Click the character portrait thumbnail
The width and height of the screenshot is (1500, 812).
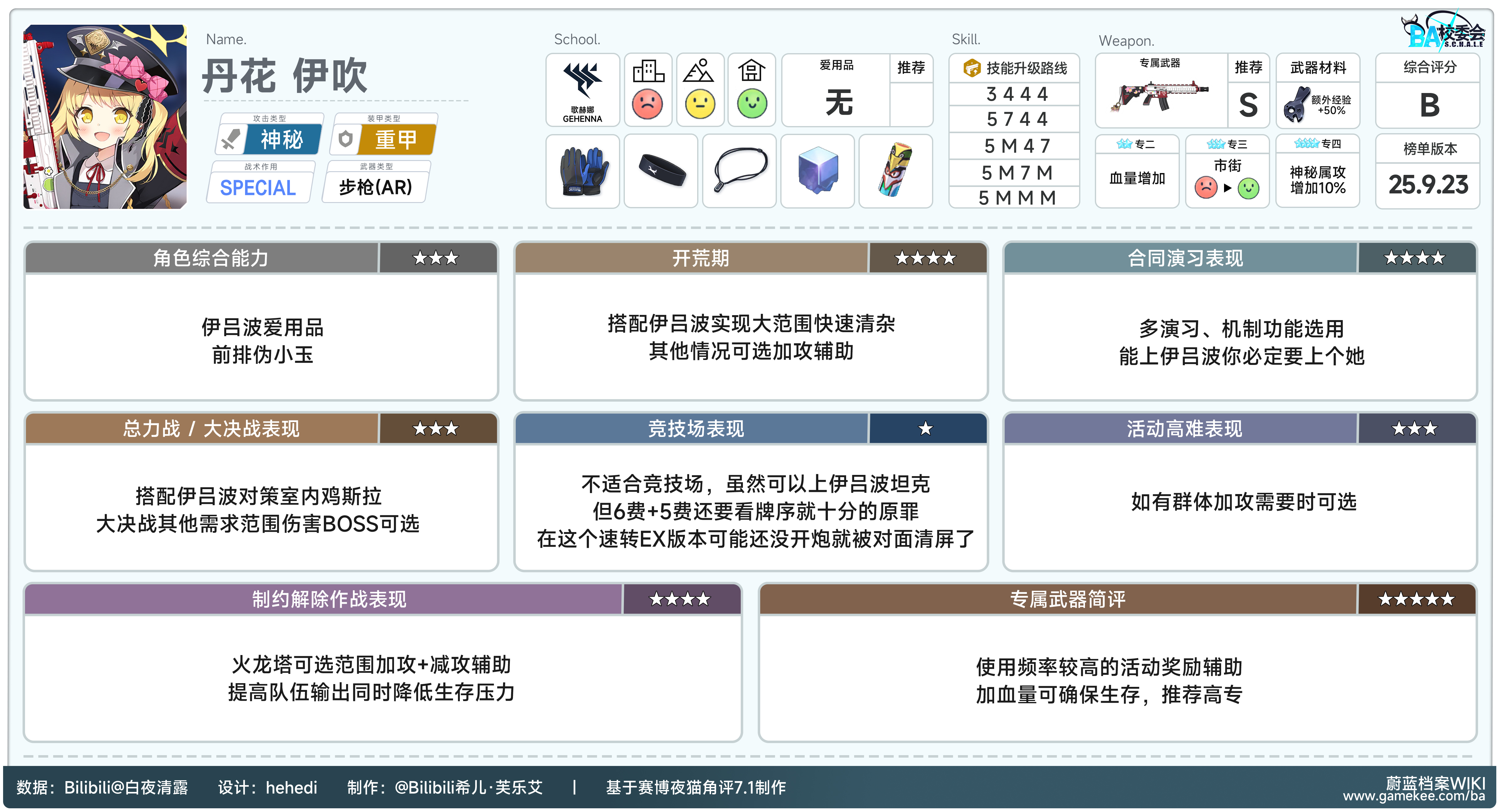coord(105,116)
